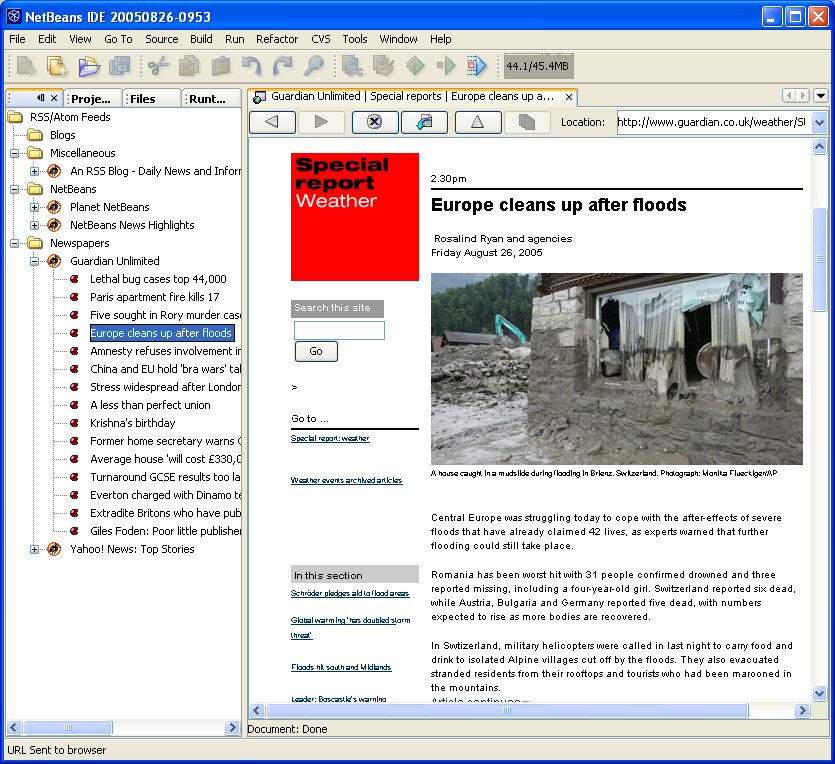Select the Lethal bug cases top 44,000 item

click(x=158, y=279)
